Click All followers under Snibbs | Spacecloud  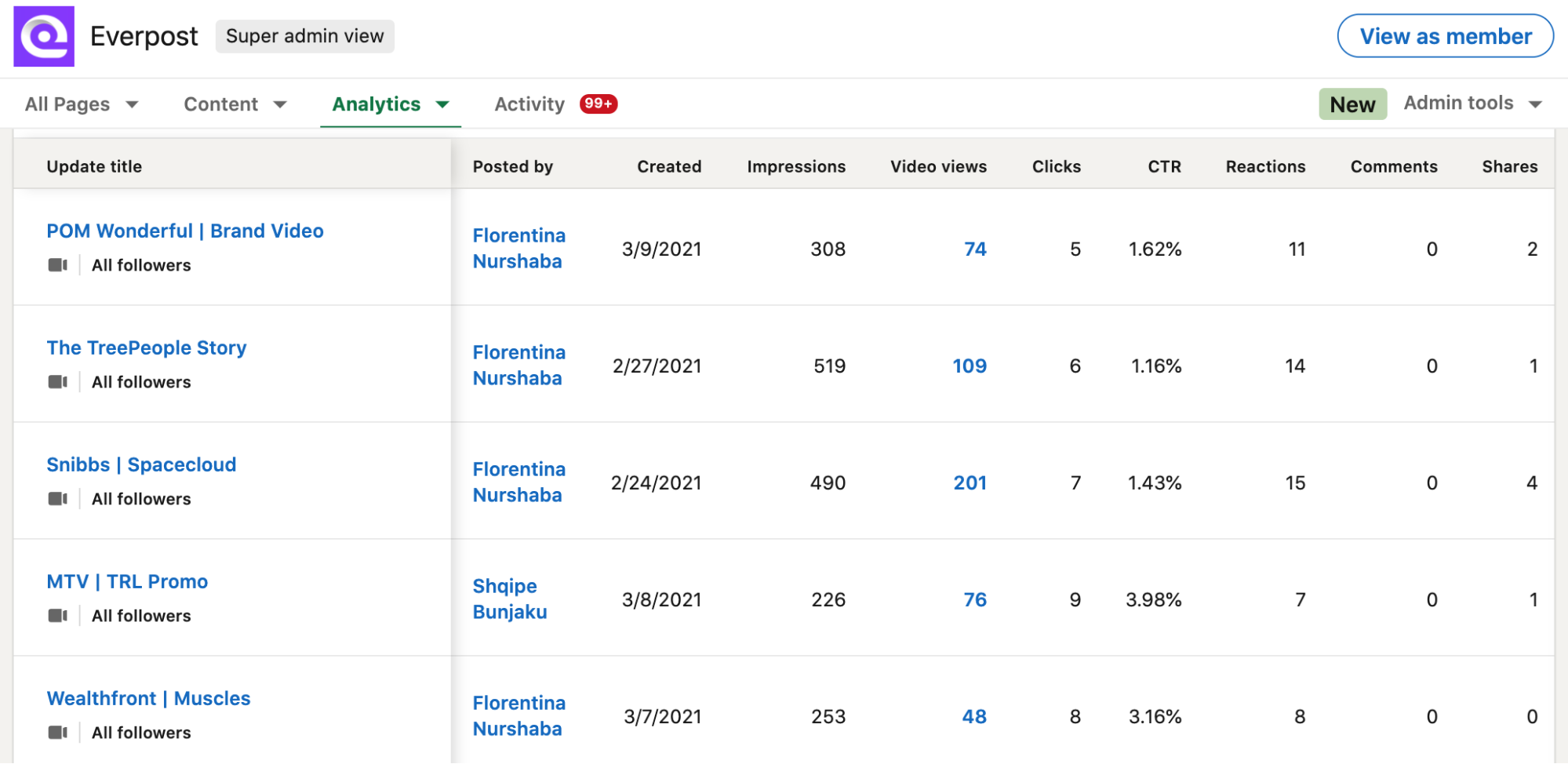141,499
